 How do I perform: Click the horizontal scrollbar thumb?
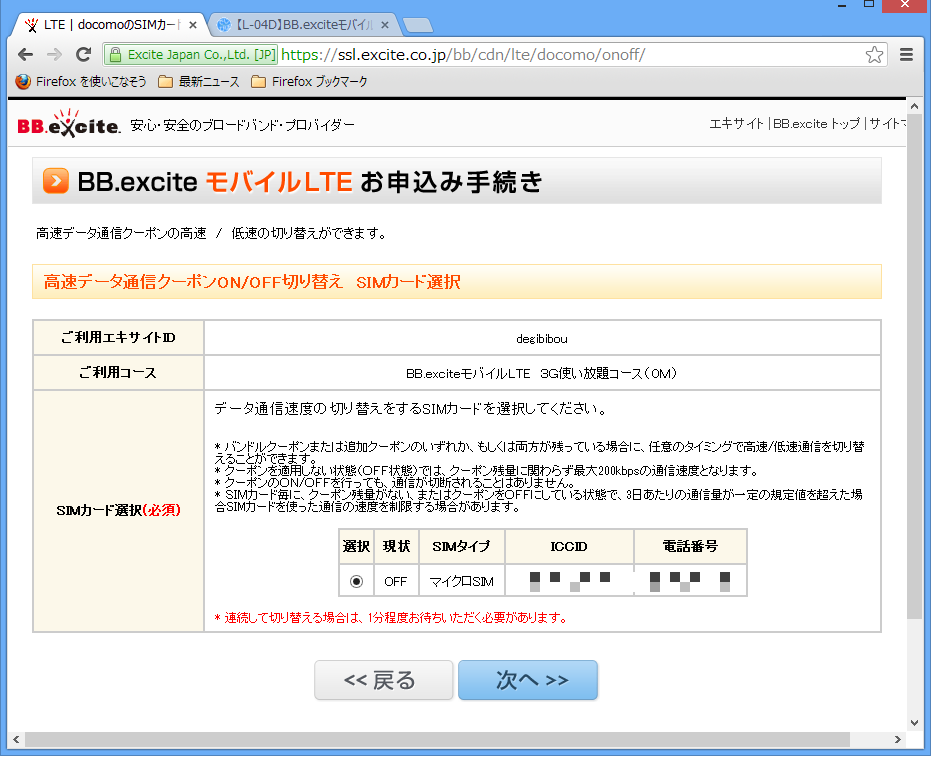437,739
